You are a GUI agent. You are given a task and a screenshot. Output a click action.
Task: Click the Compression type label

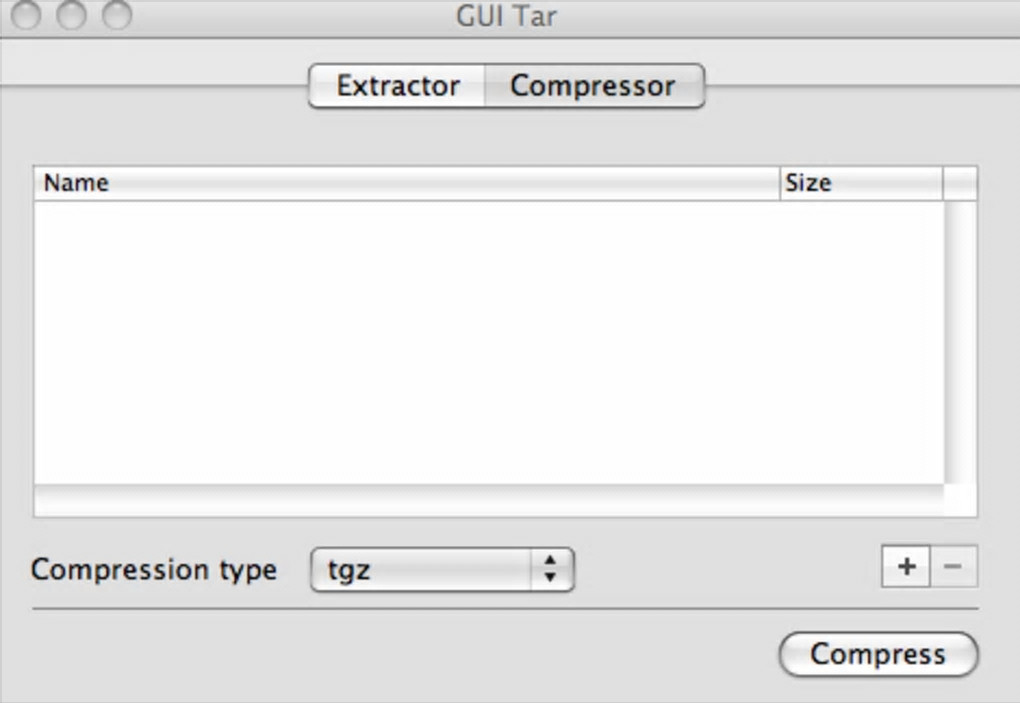(154, 569)
